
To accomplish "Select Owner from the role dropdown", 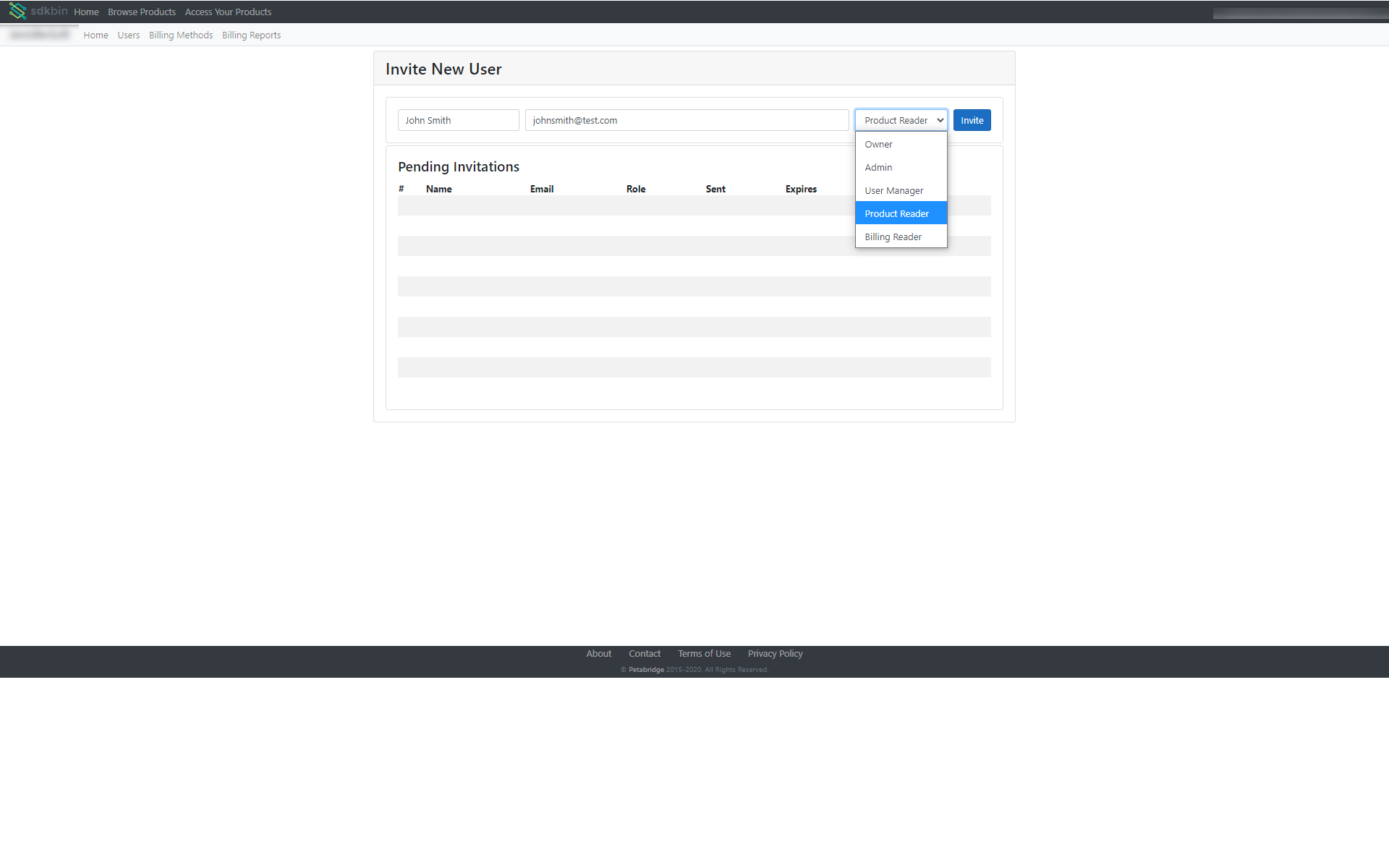I will click(878, 144).
